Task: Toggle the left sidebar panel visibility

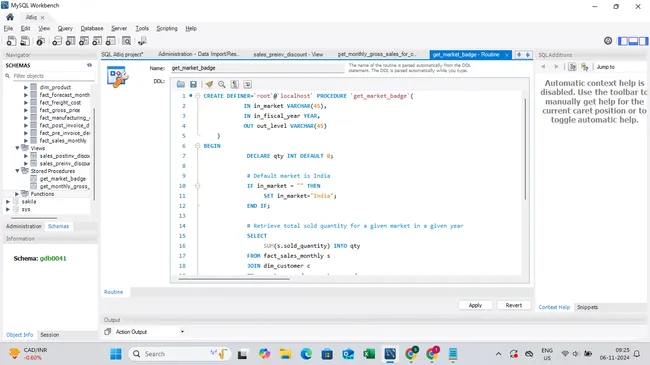Action: [623, 41]
